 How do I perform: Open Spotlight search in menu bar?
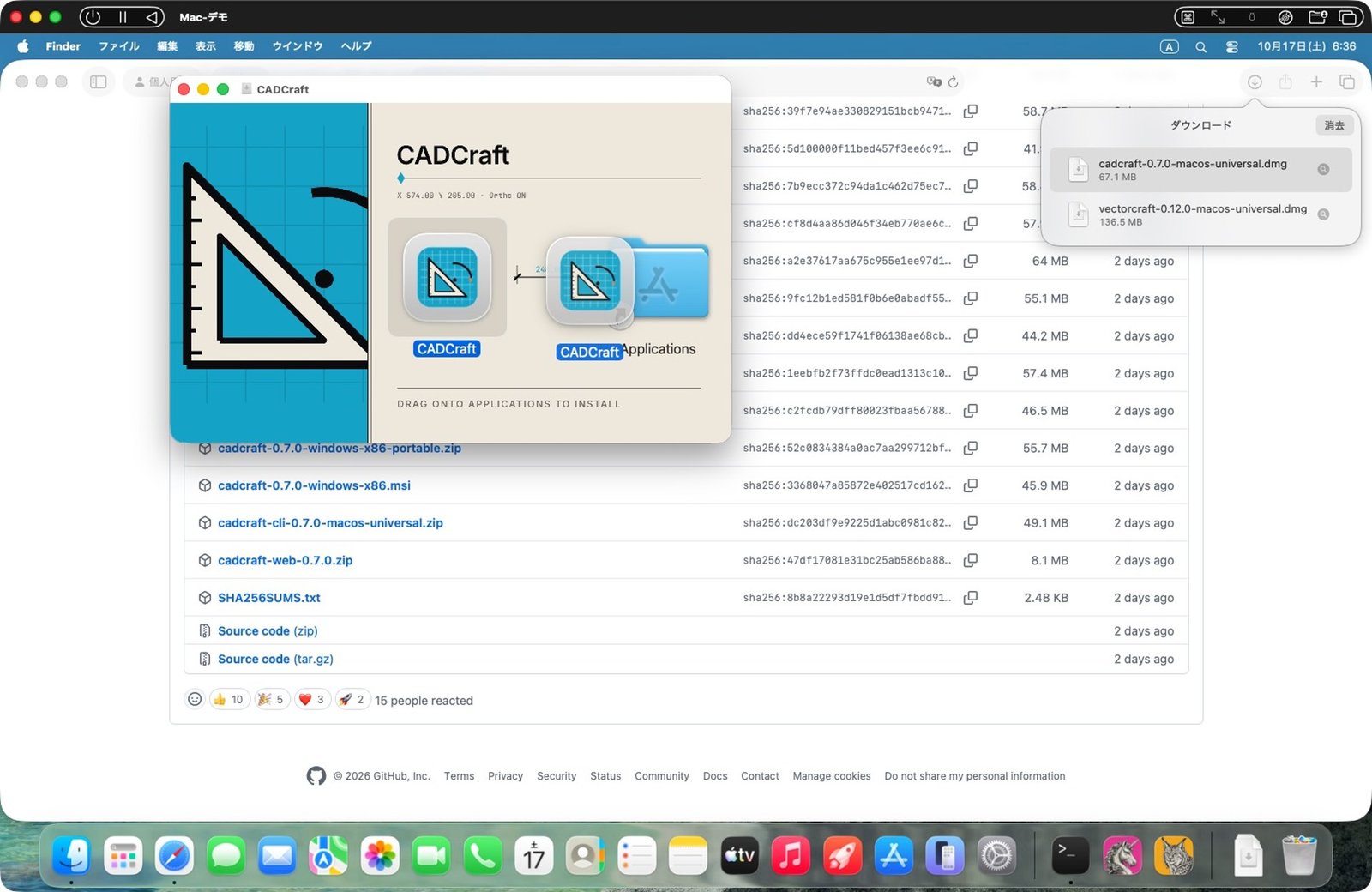[1200, 46]
